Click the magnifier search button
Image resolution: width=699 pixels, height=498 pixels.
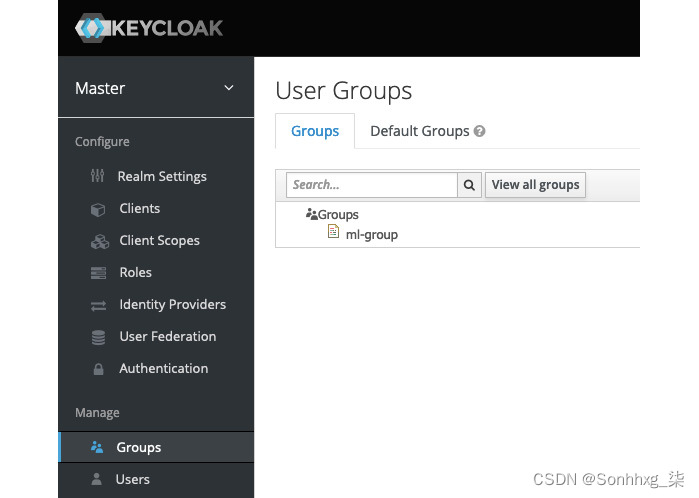click(x=469, y=185)
